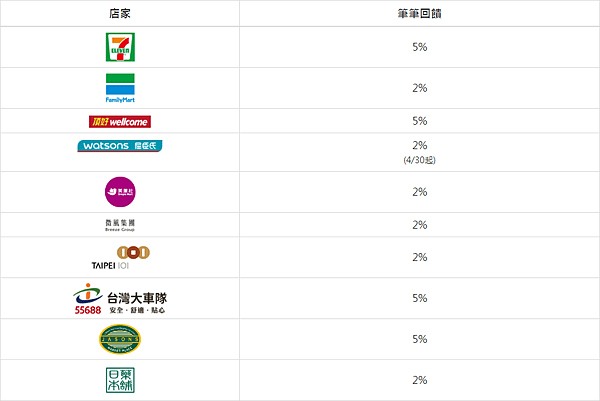This screenshot has width=600, height=401.
Task: Open the Taipei 101 logo
Action: [120, 258]
